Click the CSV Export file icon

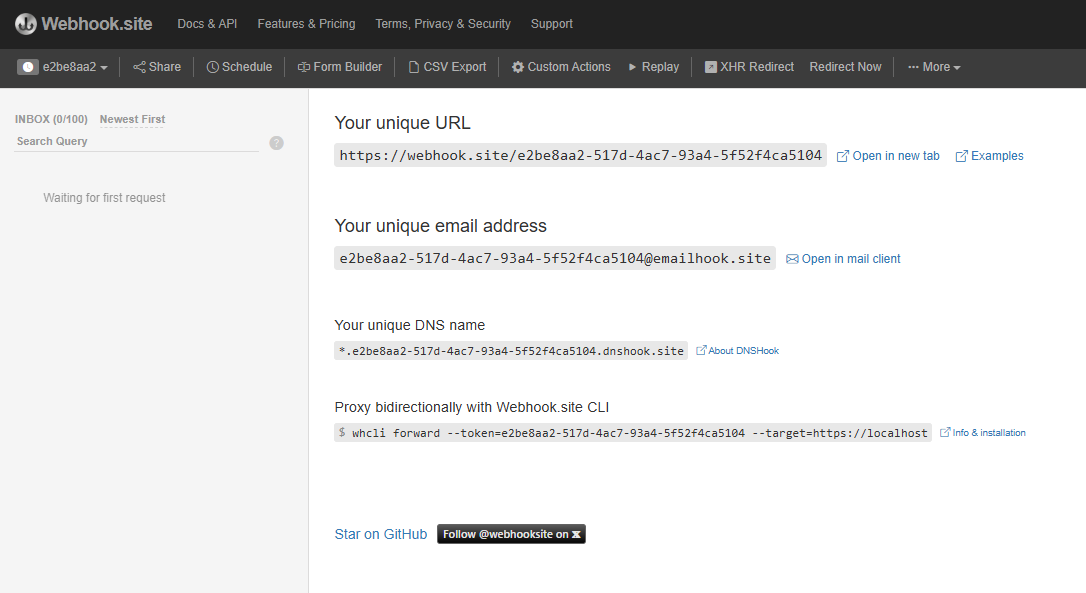414,67
